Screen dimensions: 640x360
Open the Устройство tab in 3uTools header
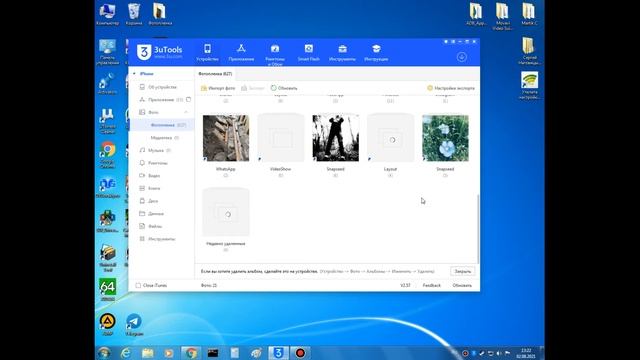(x=207, y=53)
